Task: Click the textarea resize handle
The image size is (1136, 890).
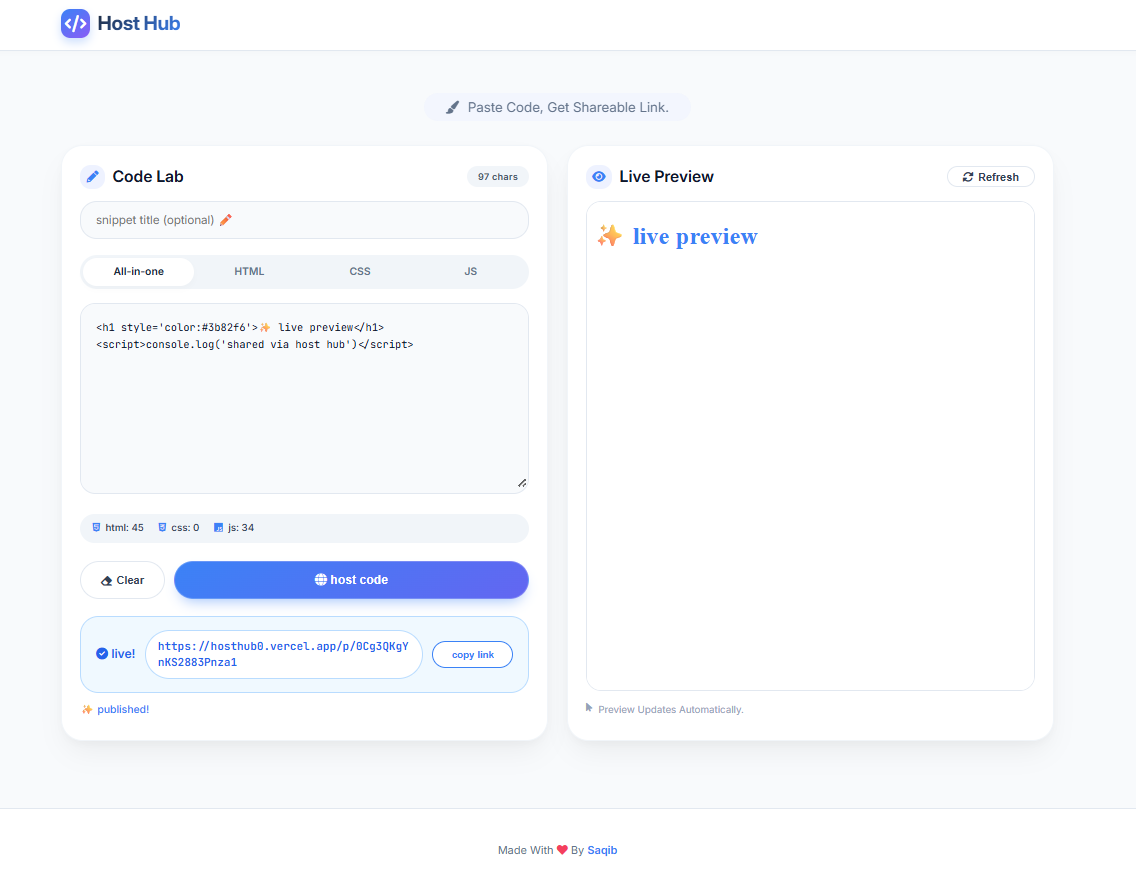Action: click(x=522, y=483)
